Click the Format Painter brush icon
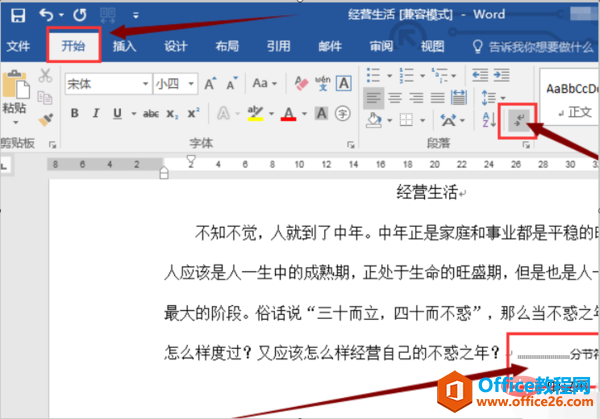The width and height of the screenshot is (600, 419). [x=46, y=120]
